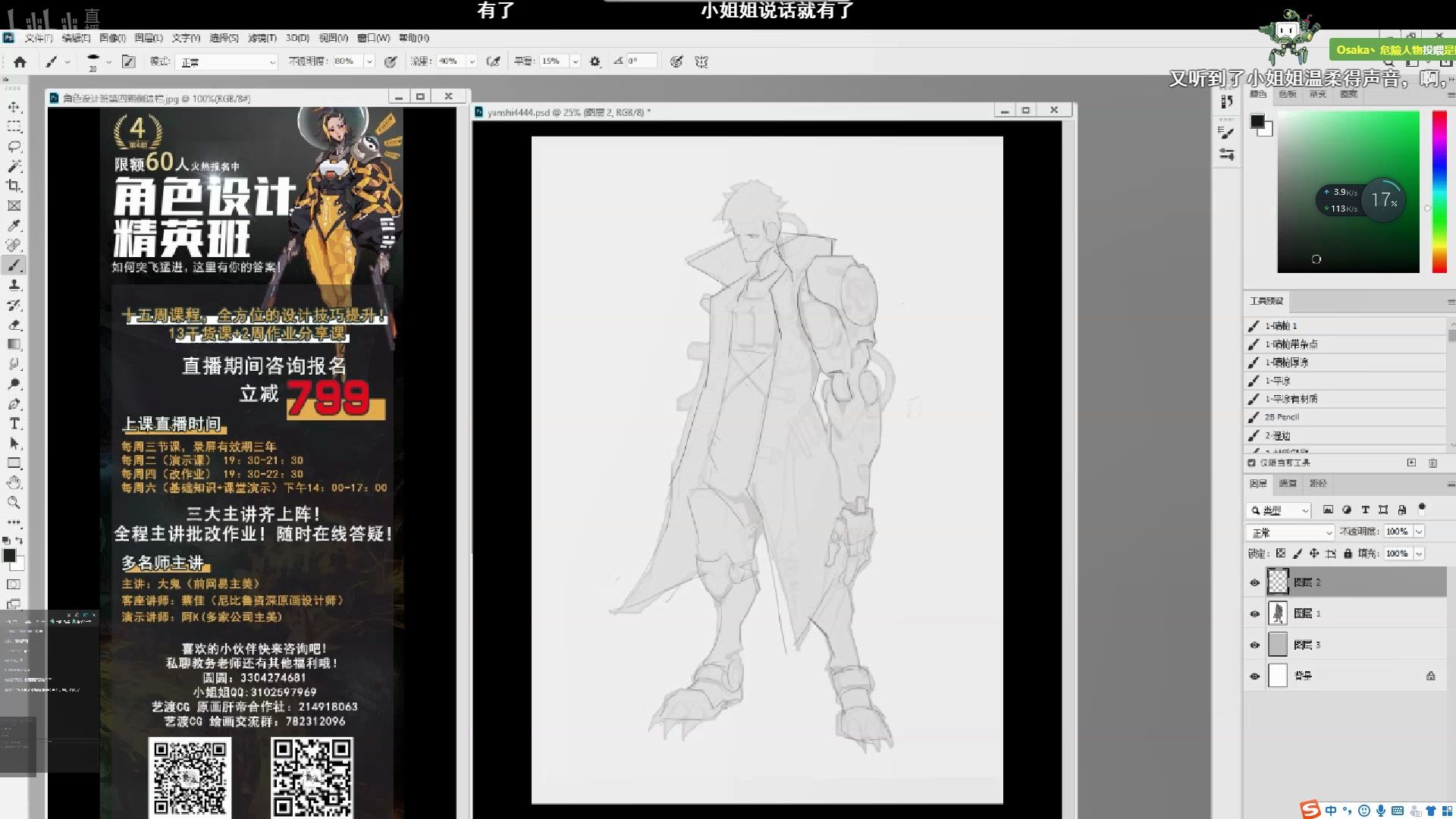The height and width of the screenshot is (819, 1456).
Task: Select the Brush tool in toolbox
Action: (x=14, y=265)
